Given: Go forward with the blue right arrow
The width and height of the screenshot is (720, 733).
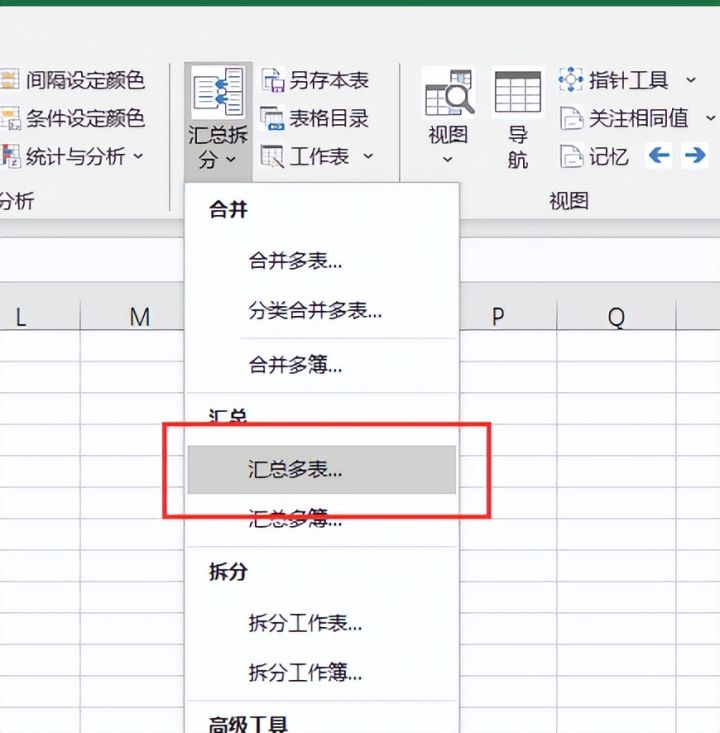Looking at the screenshot, I should tap(695, 155).
